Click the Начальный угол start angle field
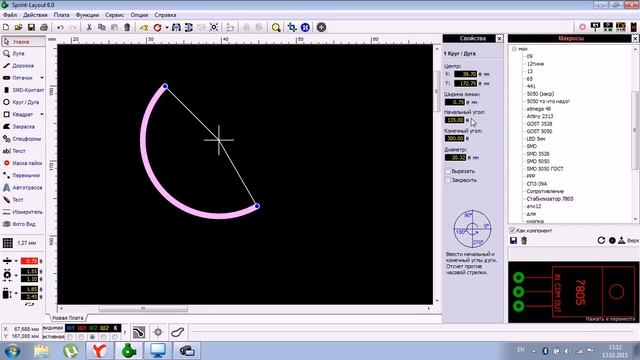 click(455, 120)
